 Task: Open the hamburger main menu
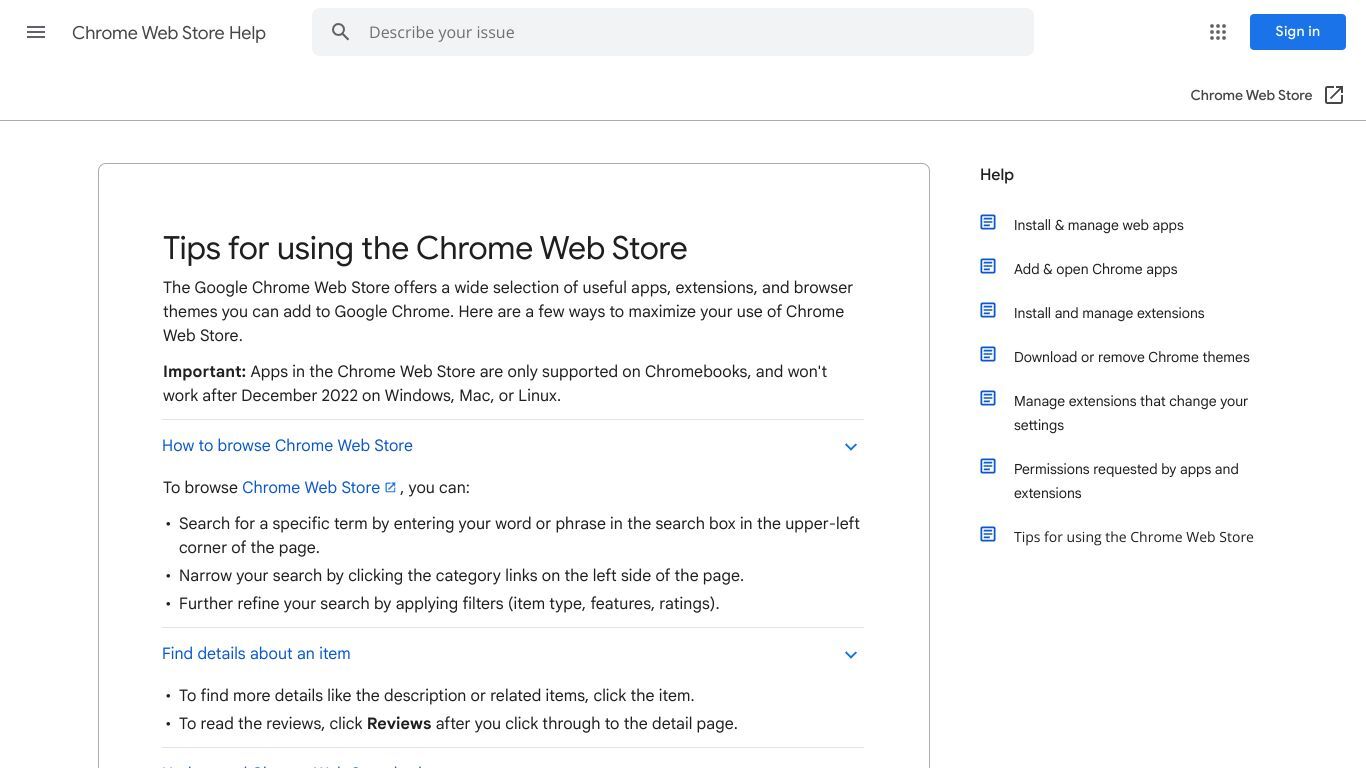(x=36, y=32)
